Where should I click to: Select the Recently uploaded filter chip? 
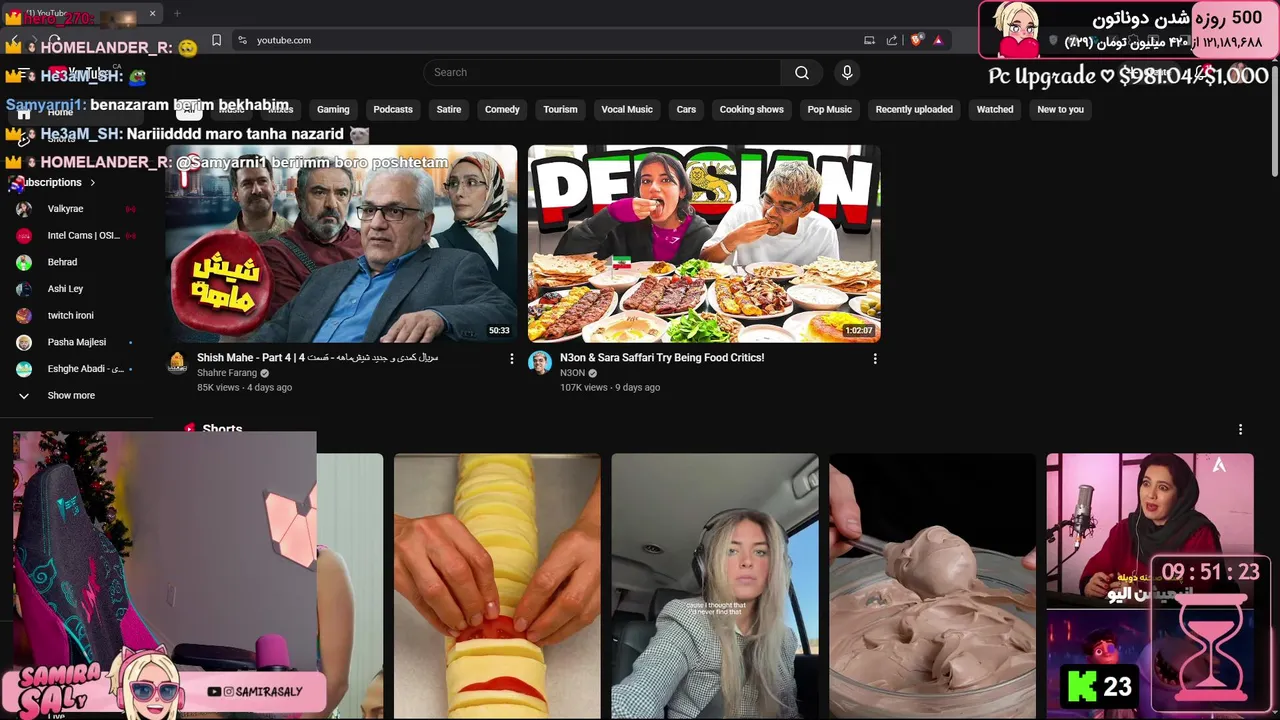(x=914, y=109)
